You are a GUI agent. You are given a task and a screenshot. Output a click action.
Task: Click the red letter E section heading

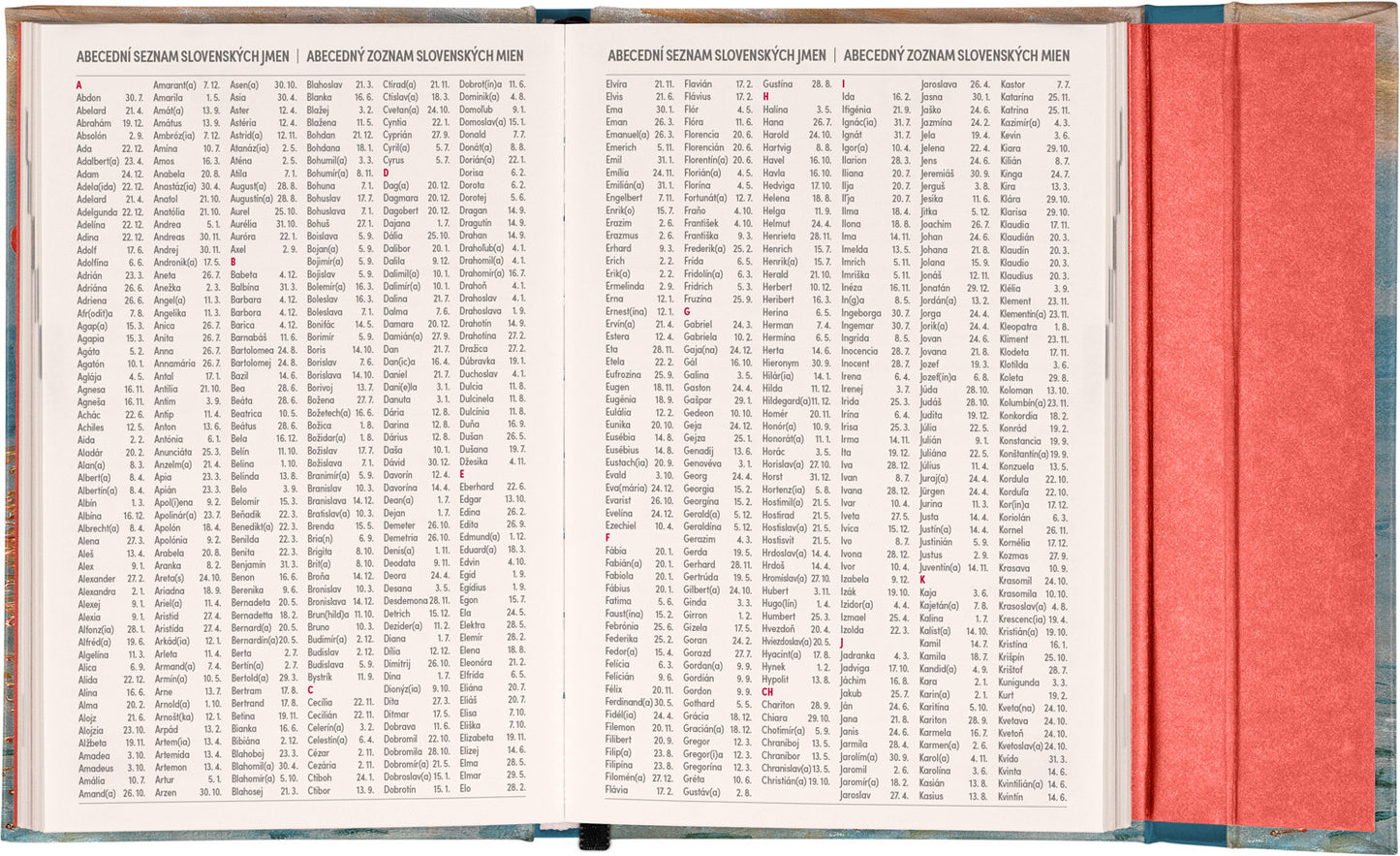pos(462,475)
